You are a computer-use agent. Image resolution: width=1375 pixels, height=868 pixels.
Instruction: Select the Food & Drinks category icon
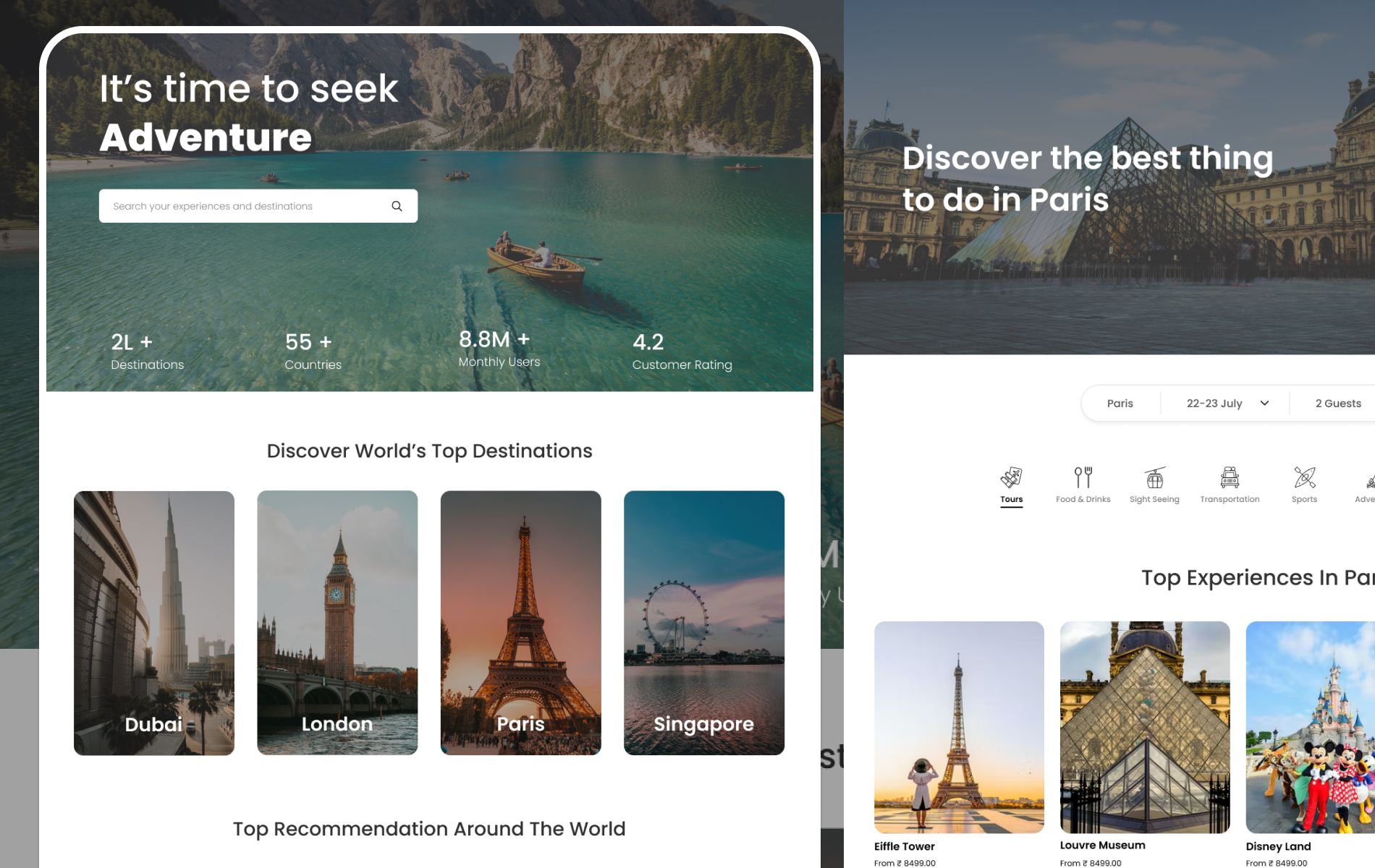[x=1081, y=478]
